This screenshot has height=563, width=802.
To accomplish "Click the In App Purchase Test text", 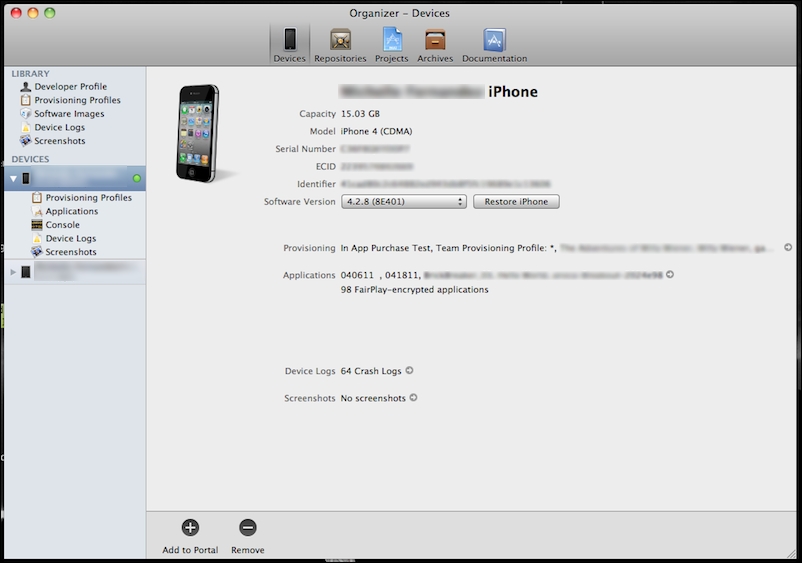I will pyautogui.click(x=386, y=248).
